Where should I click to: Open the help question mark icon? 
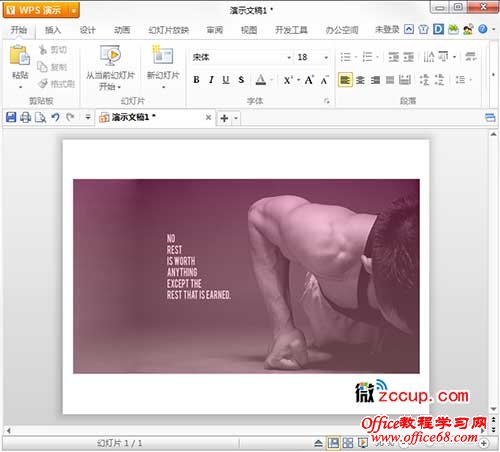tap(483, 29)
